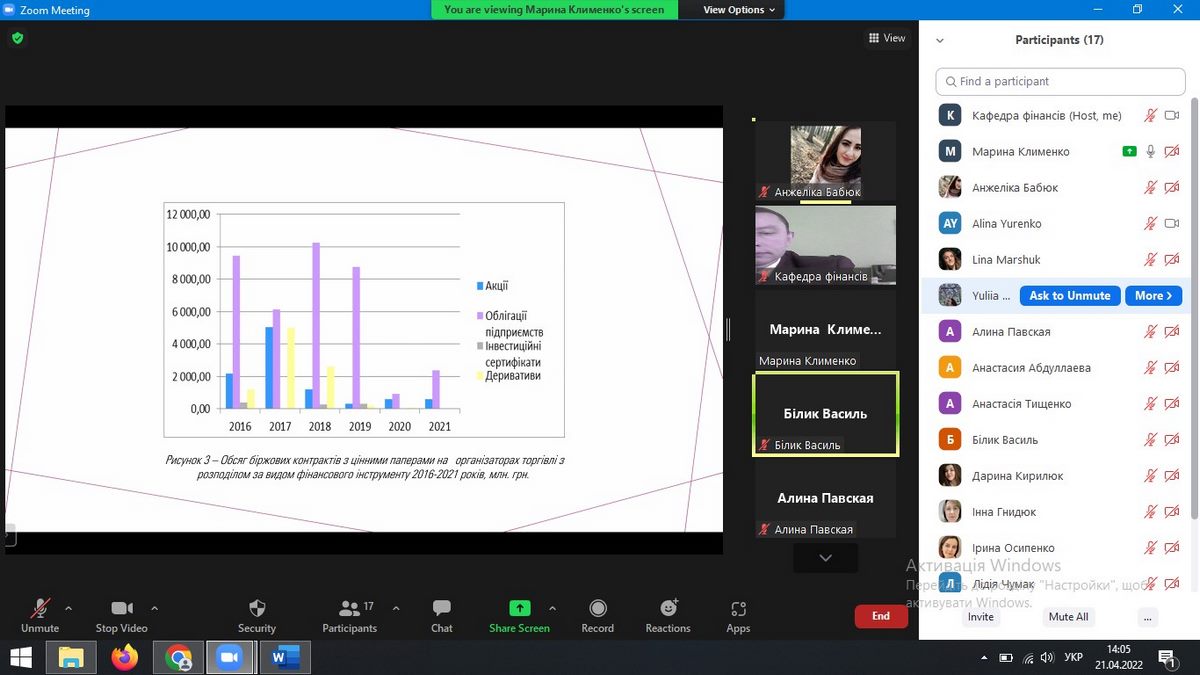The image size is (1200, 675).
Task: Open the Chat panel
Action: point(441,609)
